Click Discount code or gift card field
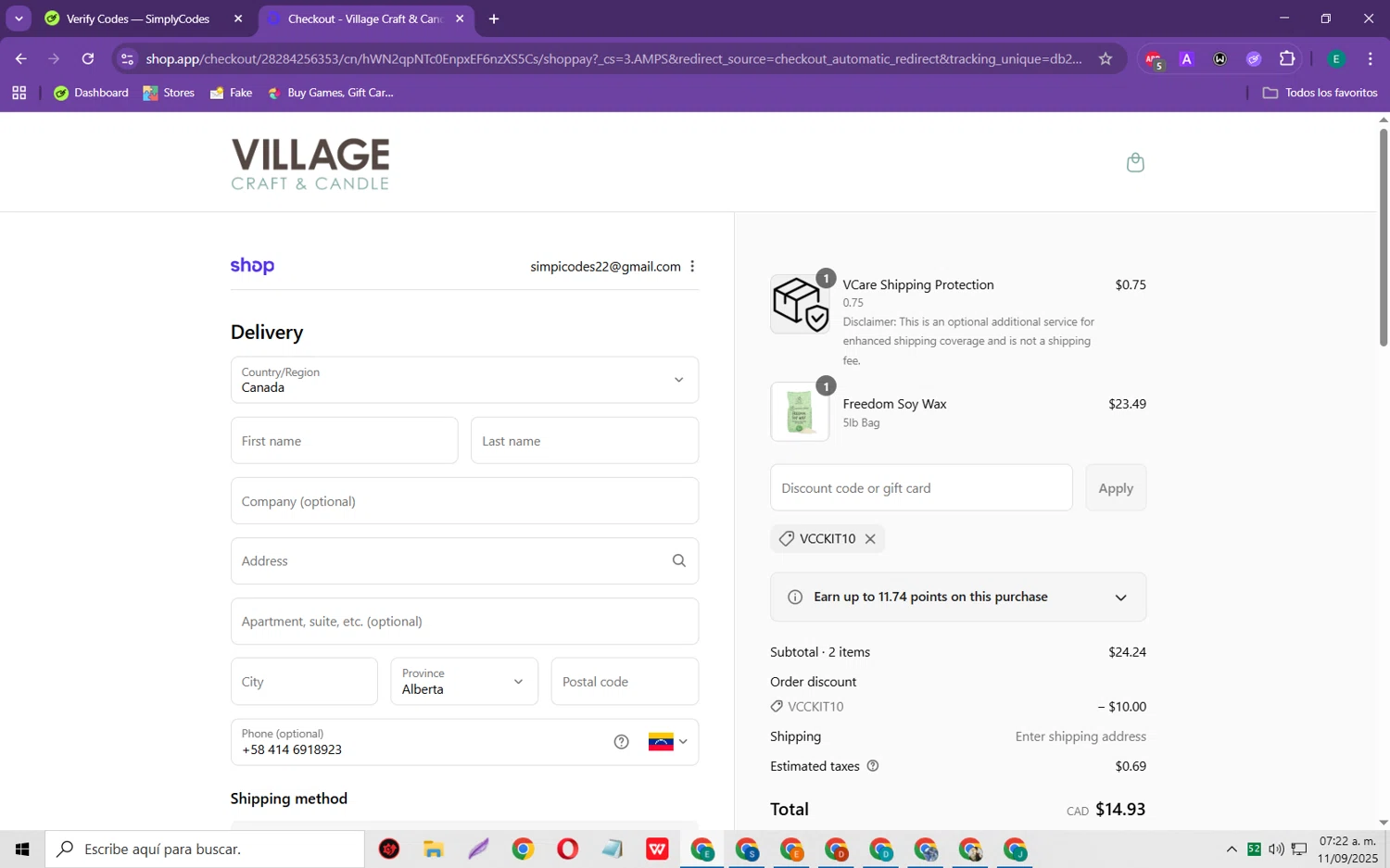 (921, 488)
